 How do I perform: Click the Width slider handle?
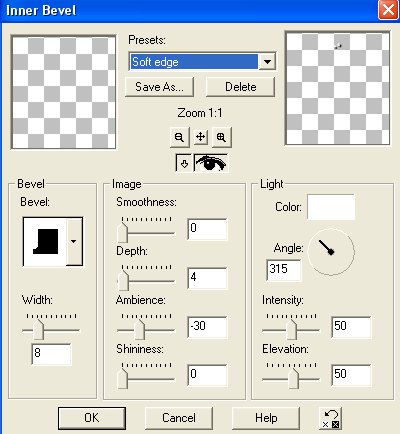[39, 329]
